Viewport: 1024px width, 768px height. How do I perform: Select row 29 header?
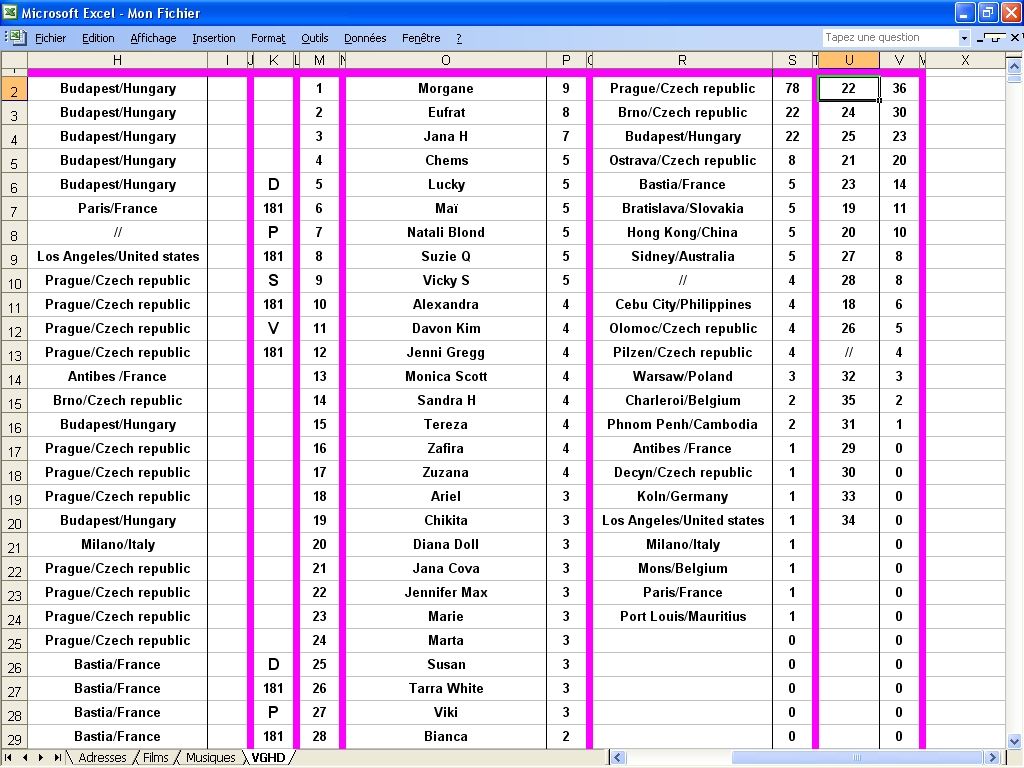pos(14,737)
